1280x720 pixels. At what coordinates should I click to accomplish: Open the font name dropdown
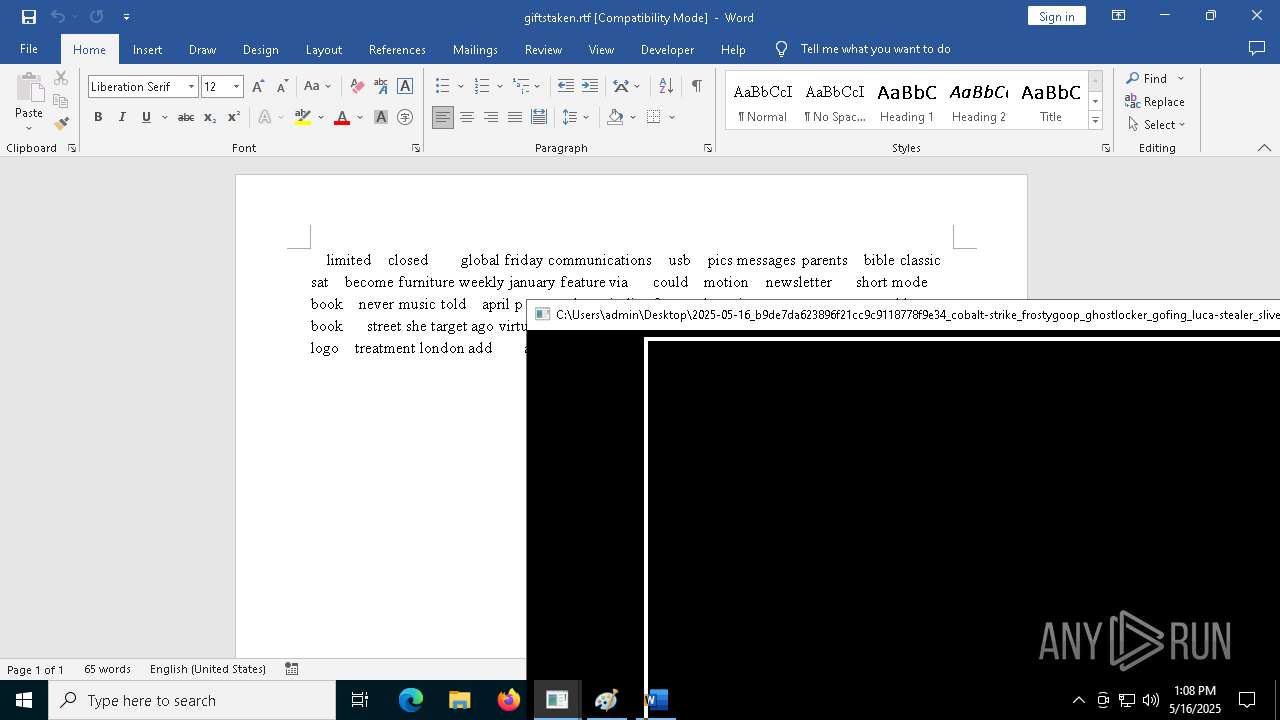click(191, 87)
